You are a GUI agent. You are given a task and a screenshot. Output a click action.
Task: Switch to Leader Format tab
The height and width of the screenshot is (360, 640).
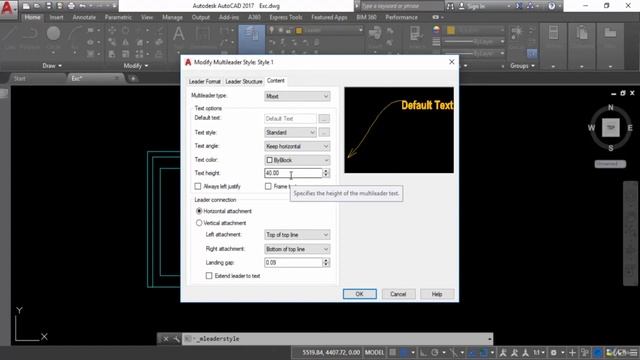(x=204, y=82)
